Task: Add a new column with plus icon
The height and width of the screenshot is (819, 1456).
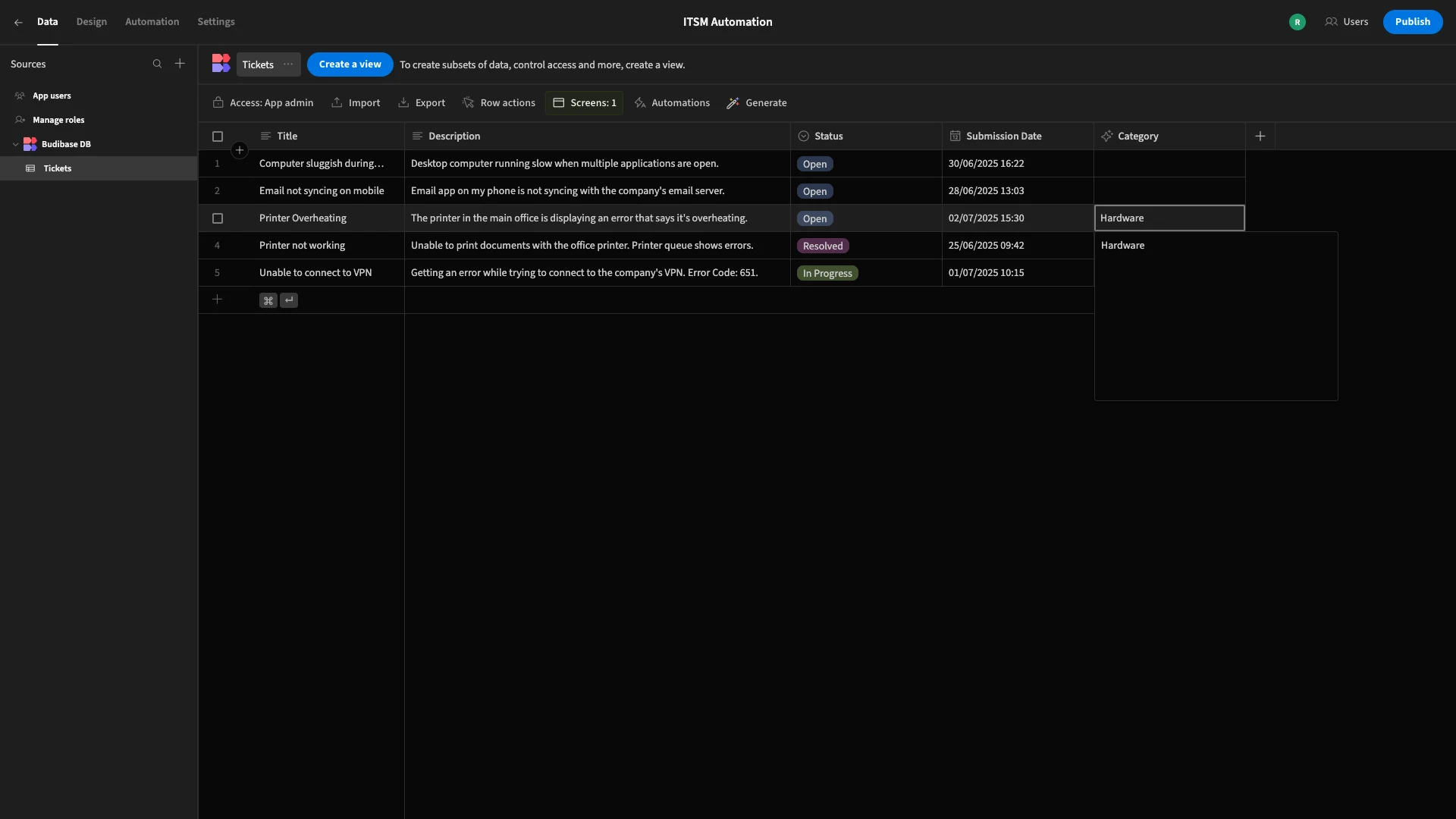Action: coord(1260,136)
